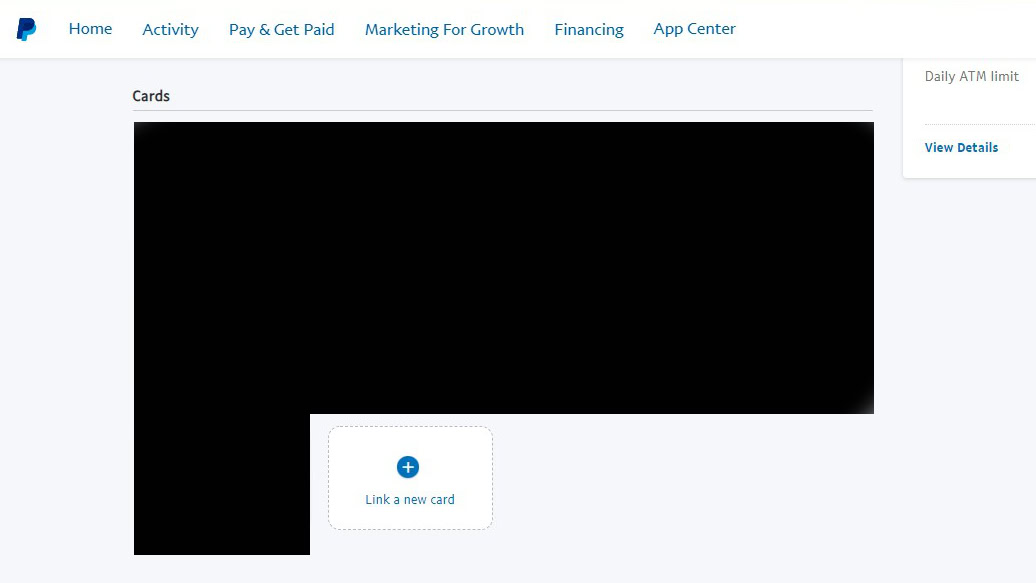Click the PayPal logo icon

point(26,30)
